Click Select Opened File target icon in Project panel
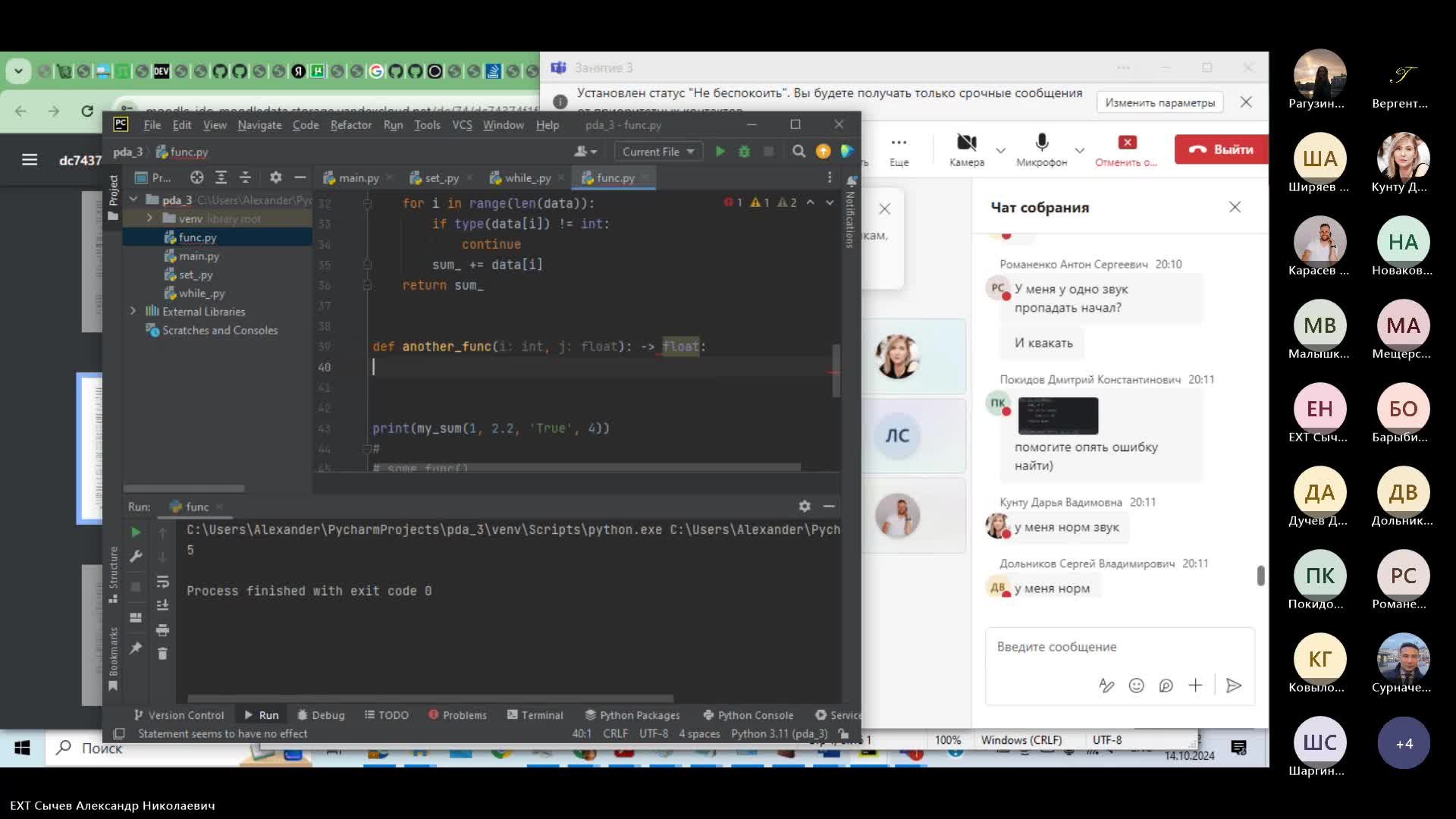This screenshot has width=1456, height=819. [196, 177]
